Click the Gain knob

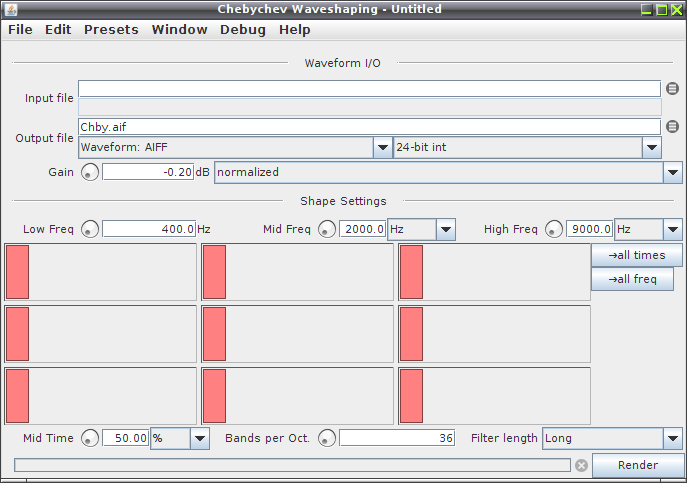(90, 172)
